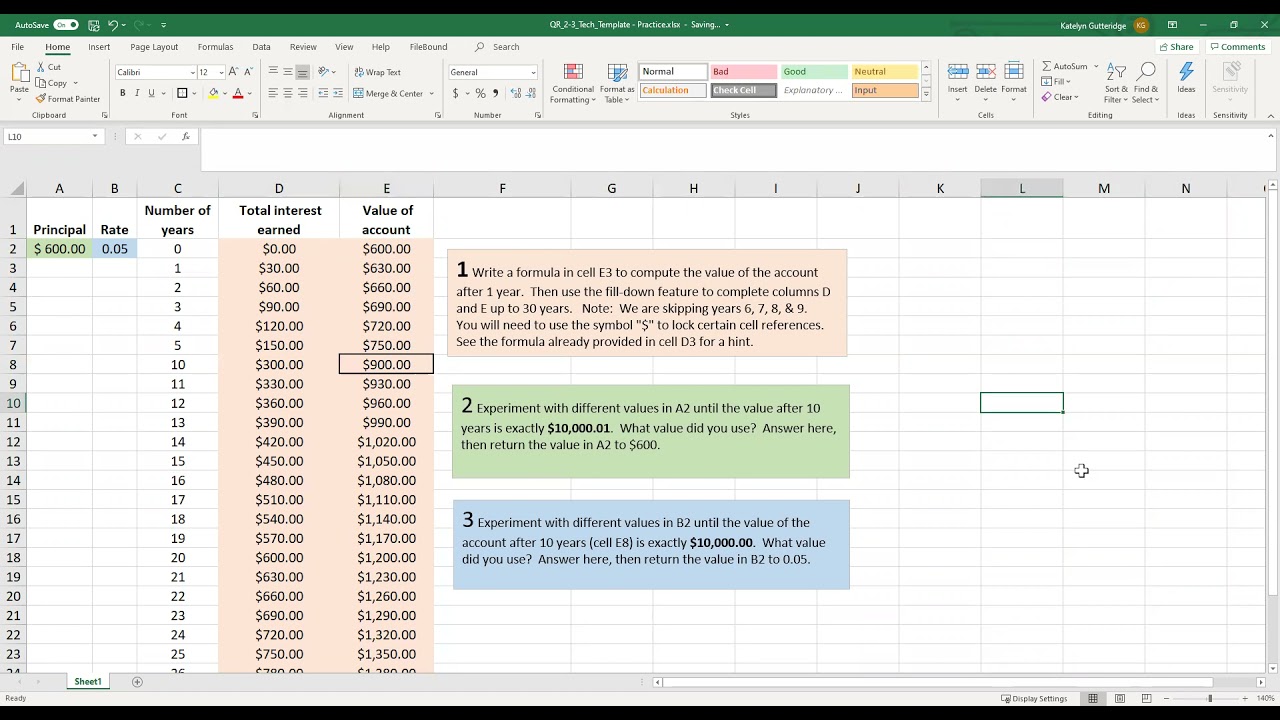Toggle Wrap Text
The height and width of the screenshot is (720, 1280).
378,72
